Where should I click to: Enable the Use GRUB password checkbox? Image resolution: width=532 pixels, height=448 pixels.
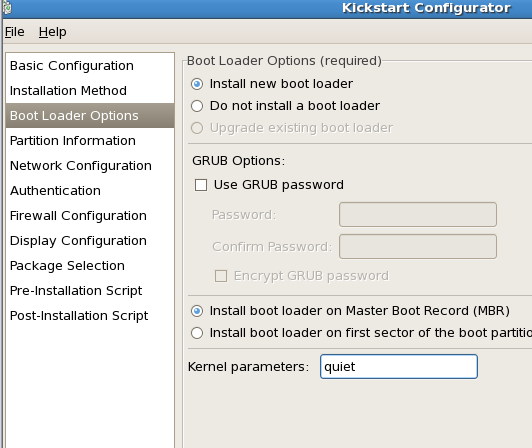pos(201,185)
